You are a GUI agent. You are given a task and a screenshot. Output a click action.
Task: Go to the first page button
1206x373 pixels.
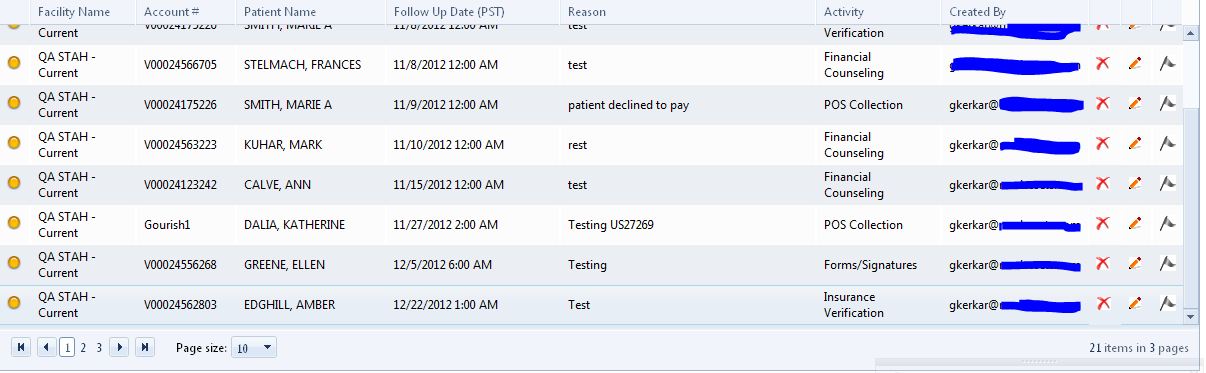20,347
